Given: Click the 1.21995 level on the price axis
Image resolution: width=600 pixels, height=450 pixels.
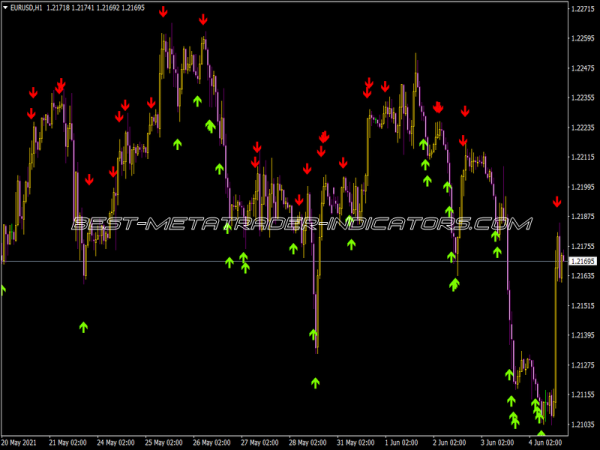Looking at the screenshot, I should [581, 187].
